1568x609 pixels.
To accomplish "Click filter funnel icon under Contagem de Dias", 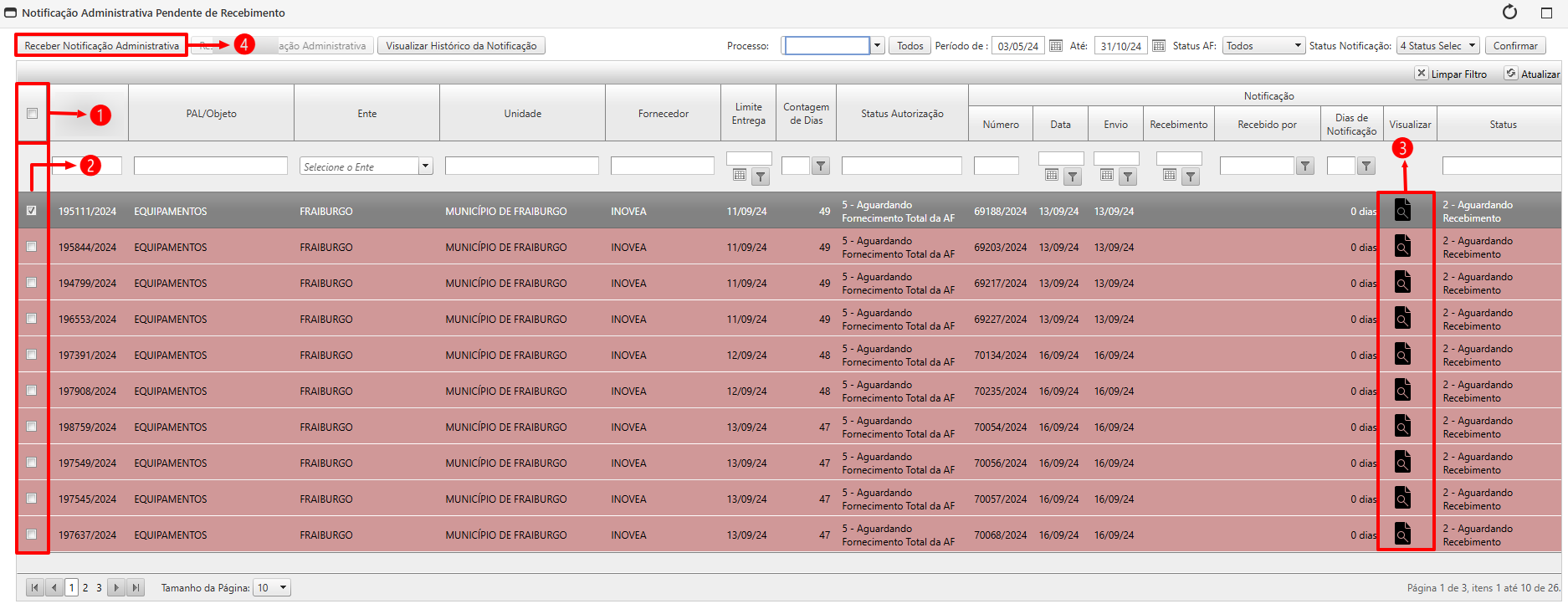I will (x=821, y=166).
